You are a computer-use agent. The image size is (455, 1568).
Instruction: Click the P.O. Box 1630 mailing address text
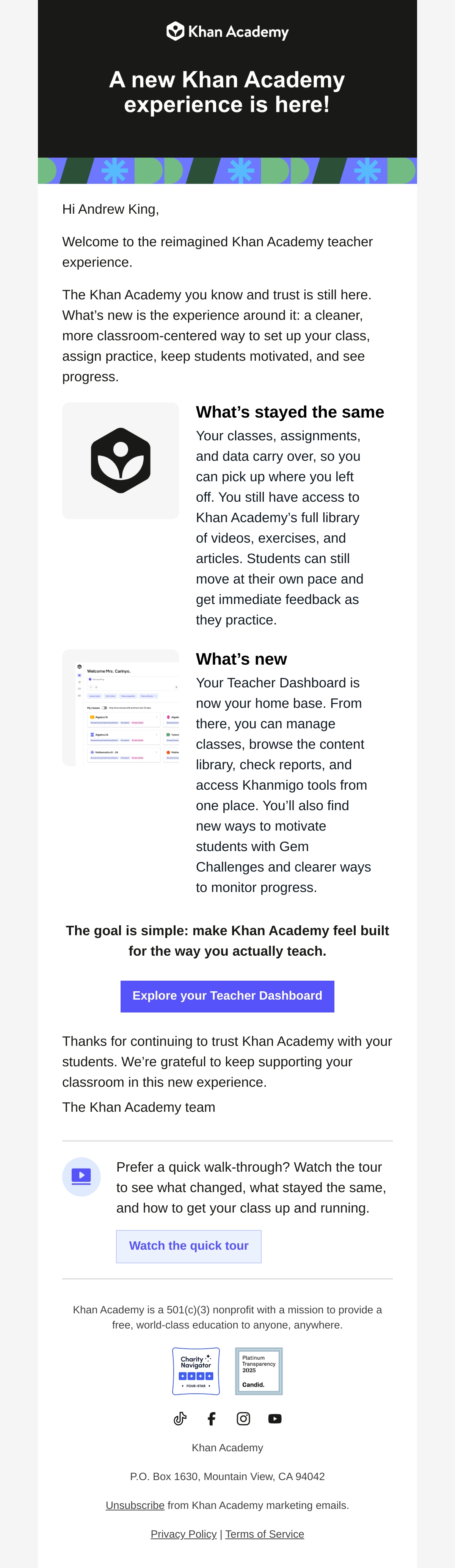(227, 1477)
